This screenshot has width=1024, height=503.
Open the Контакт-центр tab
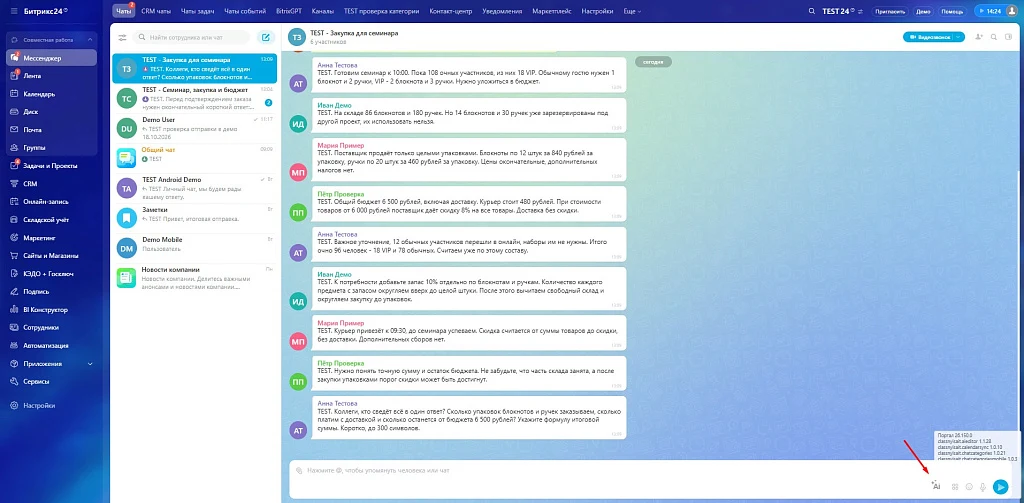click(452, 11)
